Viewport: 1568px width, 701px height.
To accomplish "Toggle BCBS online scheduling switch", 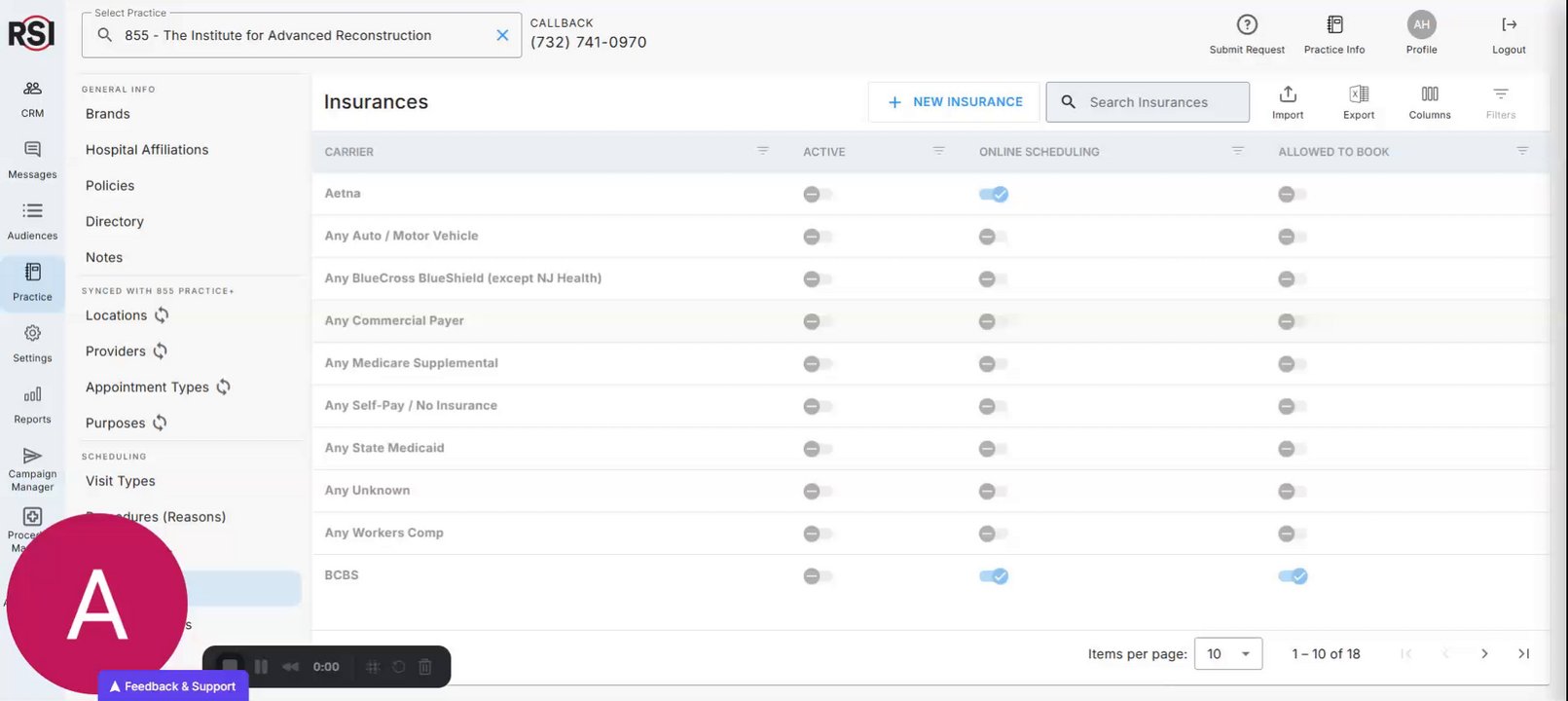I will coord(994,576).
